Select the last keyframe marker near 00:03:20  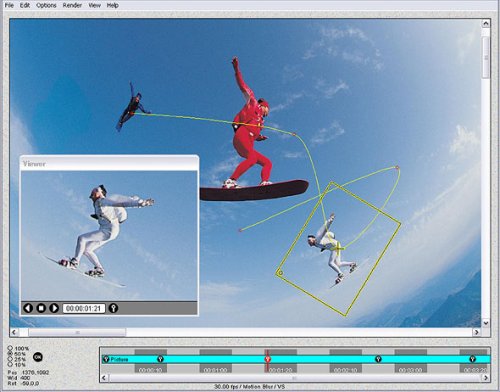(x=472, y=359)
